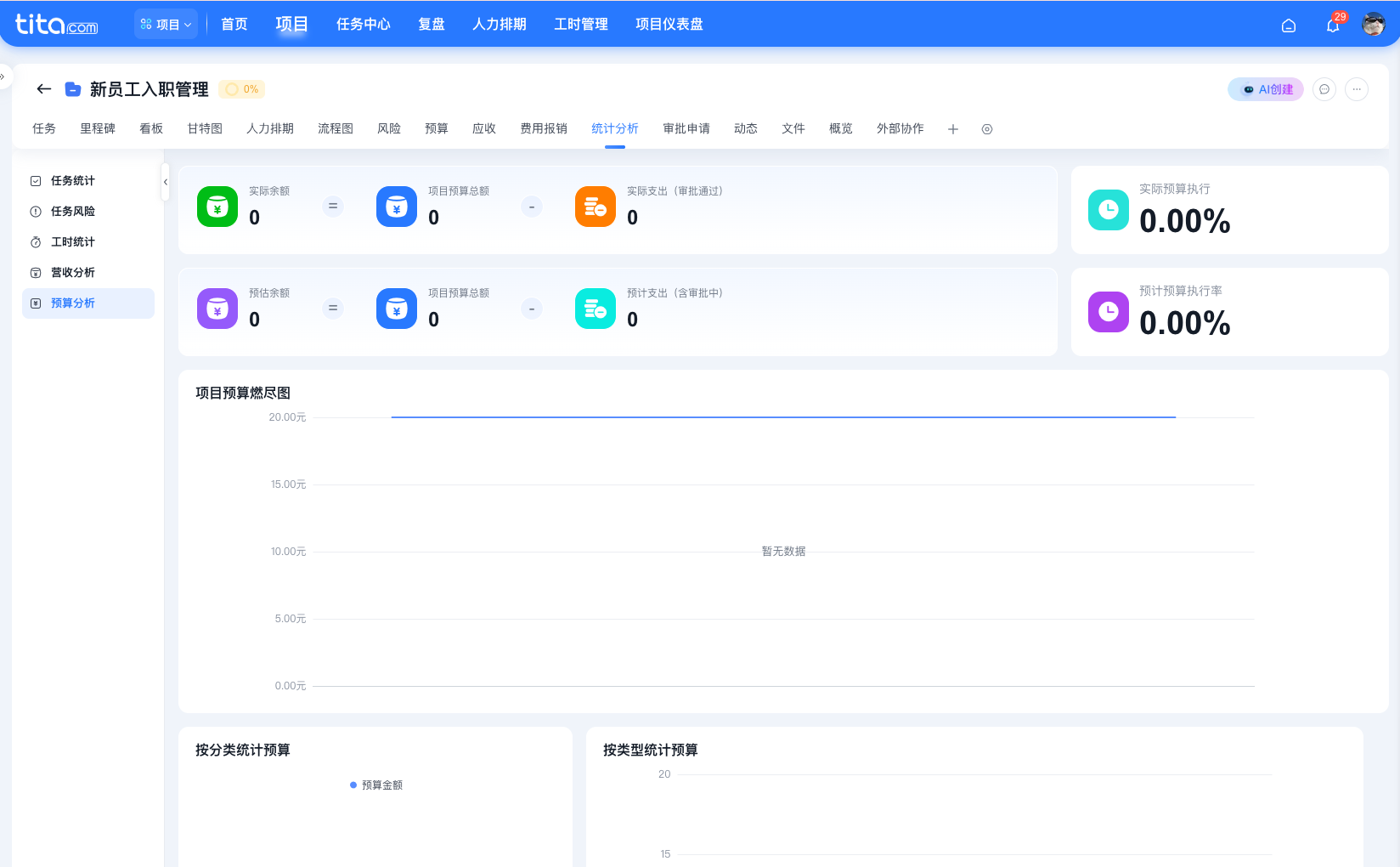Click the project title 新员工入职管理

[150, 89]
